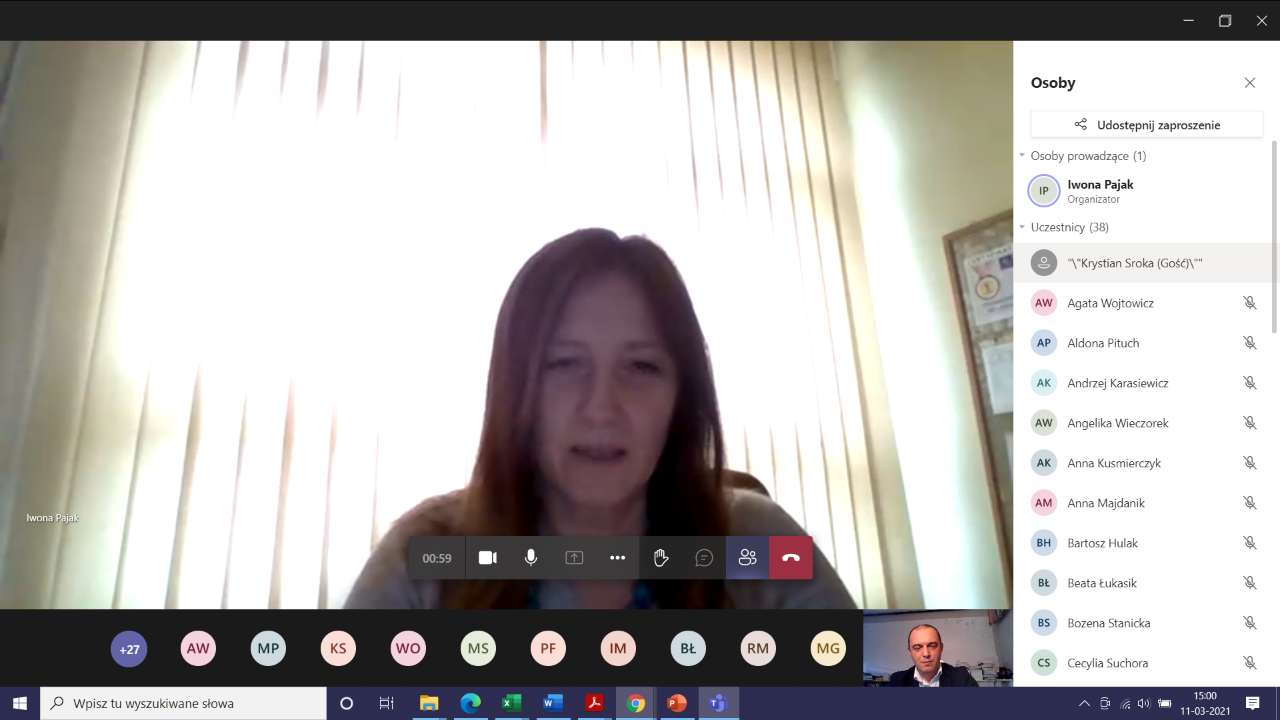Collapse the Osoby prowadzące section
The width and height of the screenshot is (1280, 720).
(1023, 156)
